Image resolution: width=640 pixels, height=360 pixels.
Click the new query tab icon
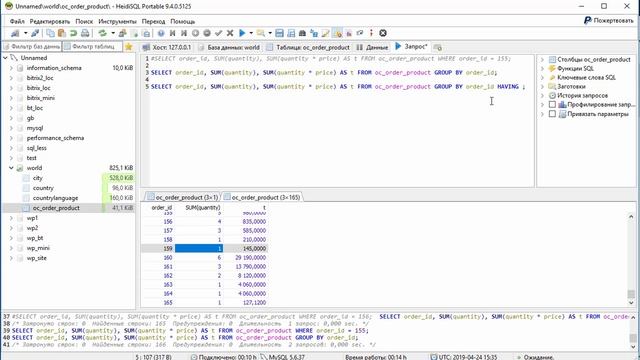(438, 48)
